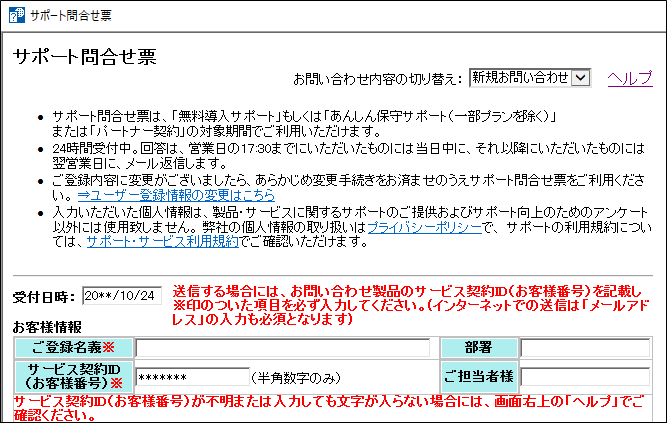Click the ご登録名義 label cell

coord(74,348)
